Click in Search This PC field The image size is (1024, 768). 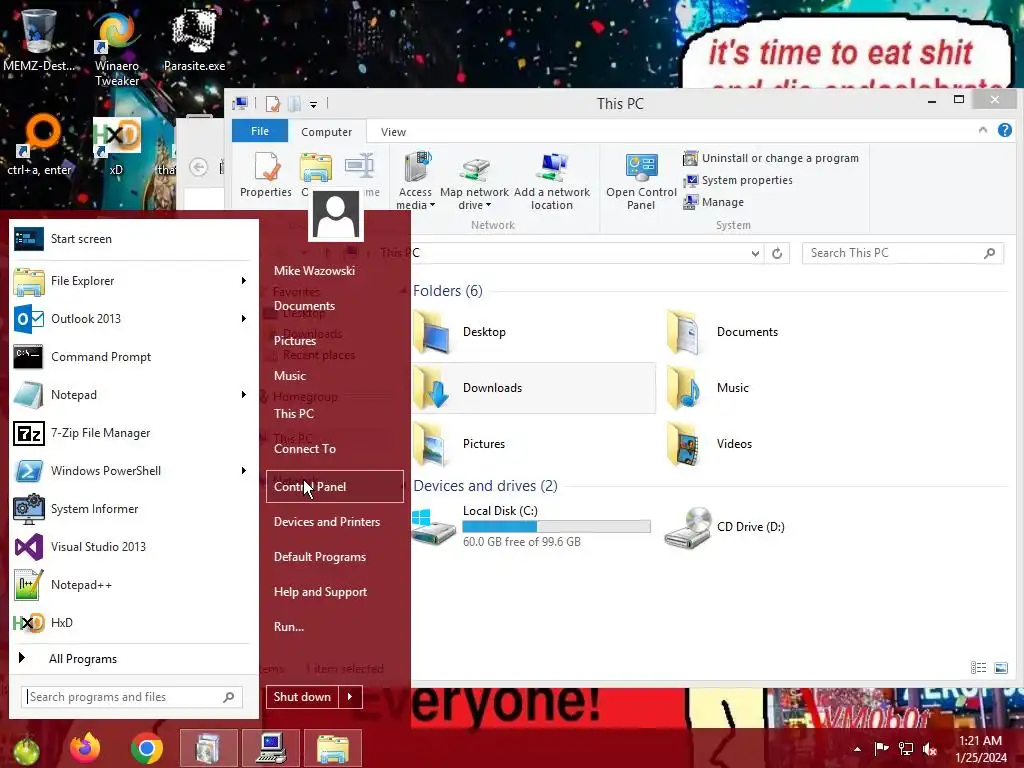[902, 253]
